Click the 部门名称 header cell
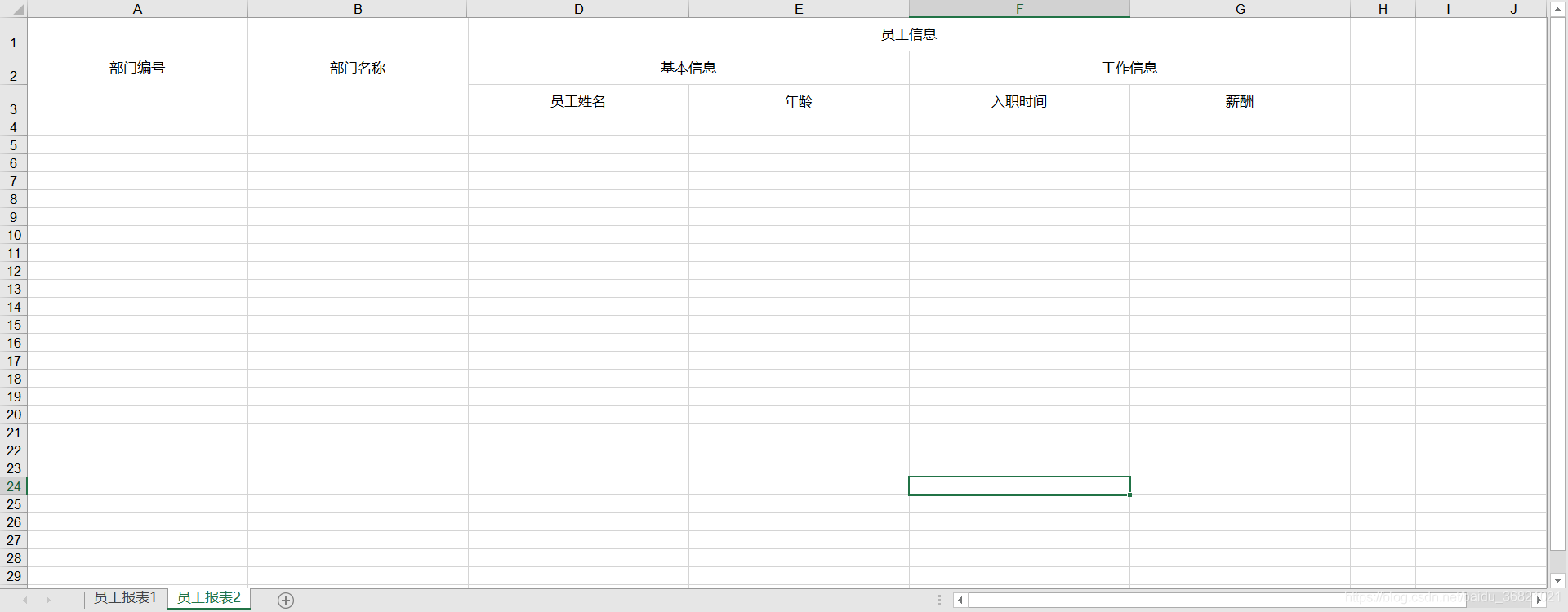1568x612 pixels. pyautogui.click(x=358, y=68)
